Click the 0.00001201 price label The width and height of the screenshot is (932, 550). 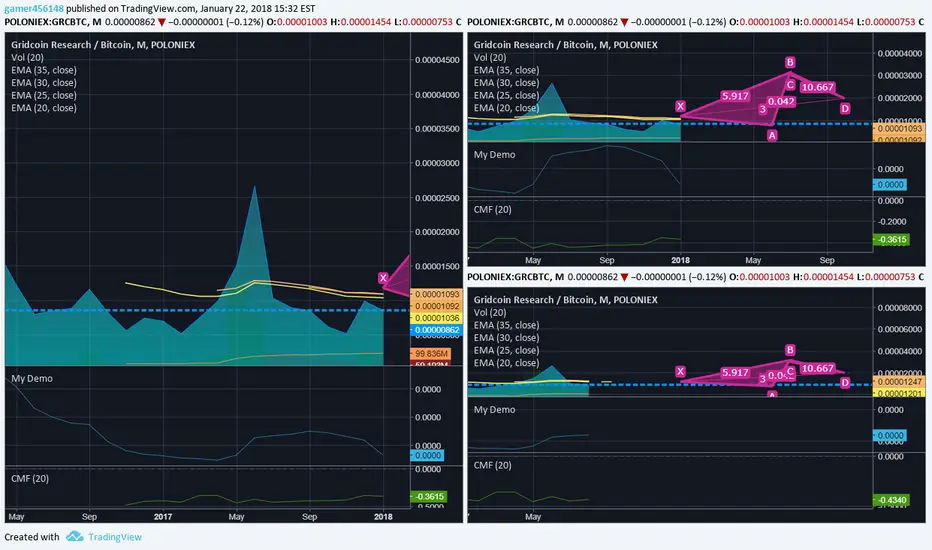pyautogui.click(x=899, y=392)
